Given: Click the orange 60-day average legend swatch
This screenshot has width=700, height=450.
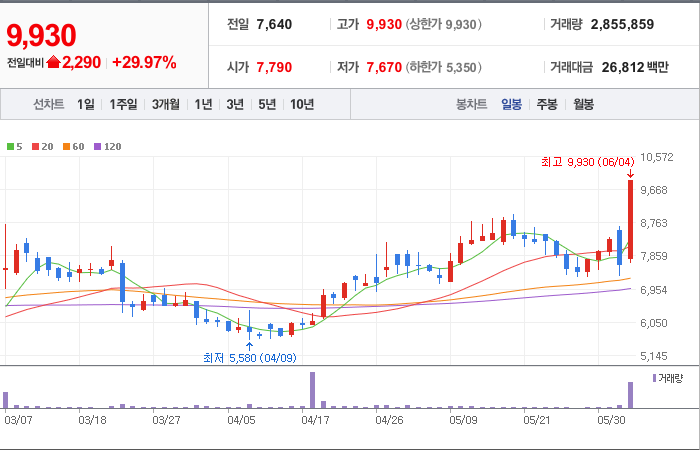Looking at the screenshot, I should click(67, 146).
